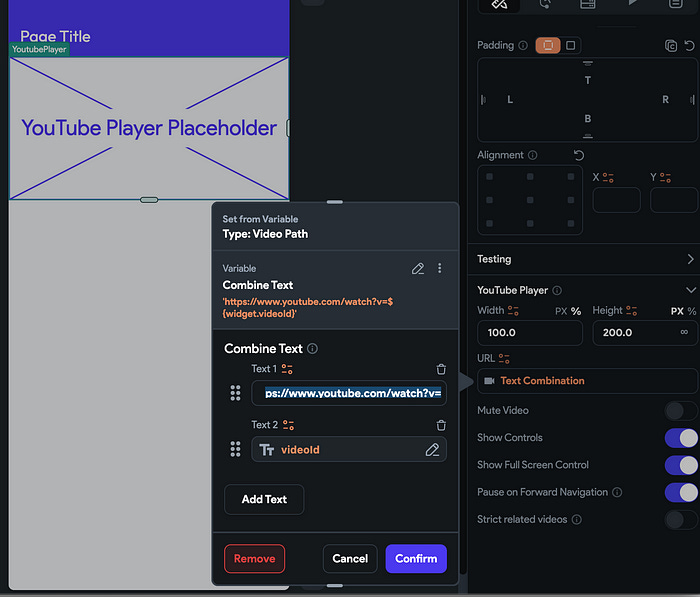Click the bottom padding field labeled B
Image resolution: width=700 pixels, height=597 pixels.
(x=588, y=119)
